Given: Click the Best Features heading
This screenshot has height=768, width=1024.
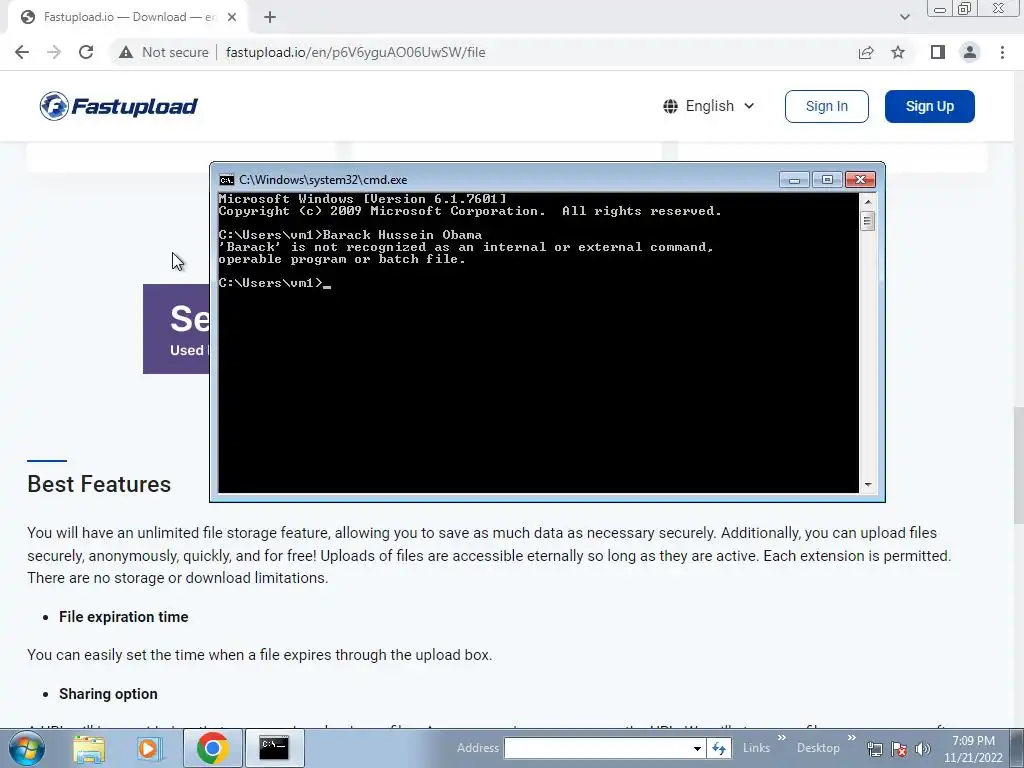Looking at the screenshot, I should 99,484.
